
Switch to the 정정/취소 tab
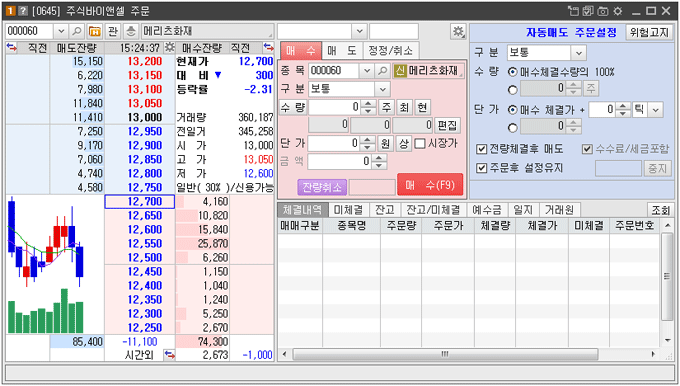coord(391,51)
